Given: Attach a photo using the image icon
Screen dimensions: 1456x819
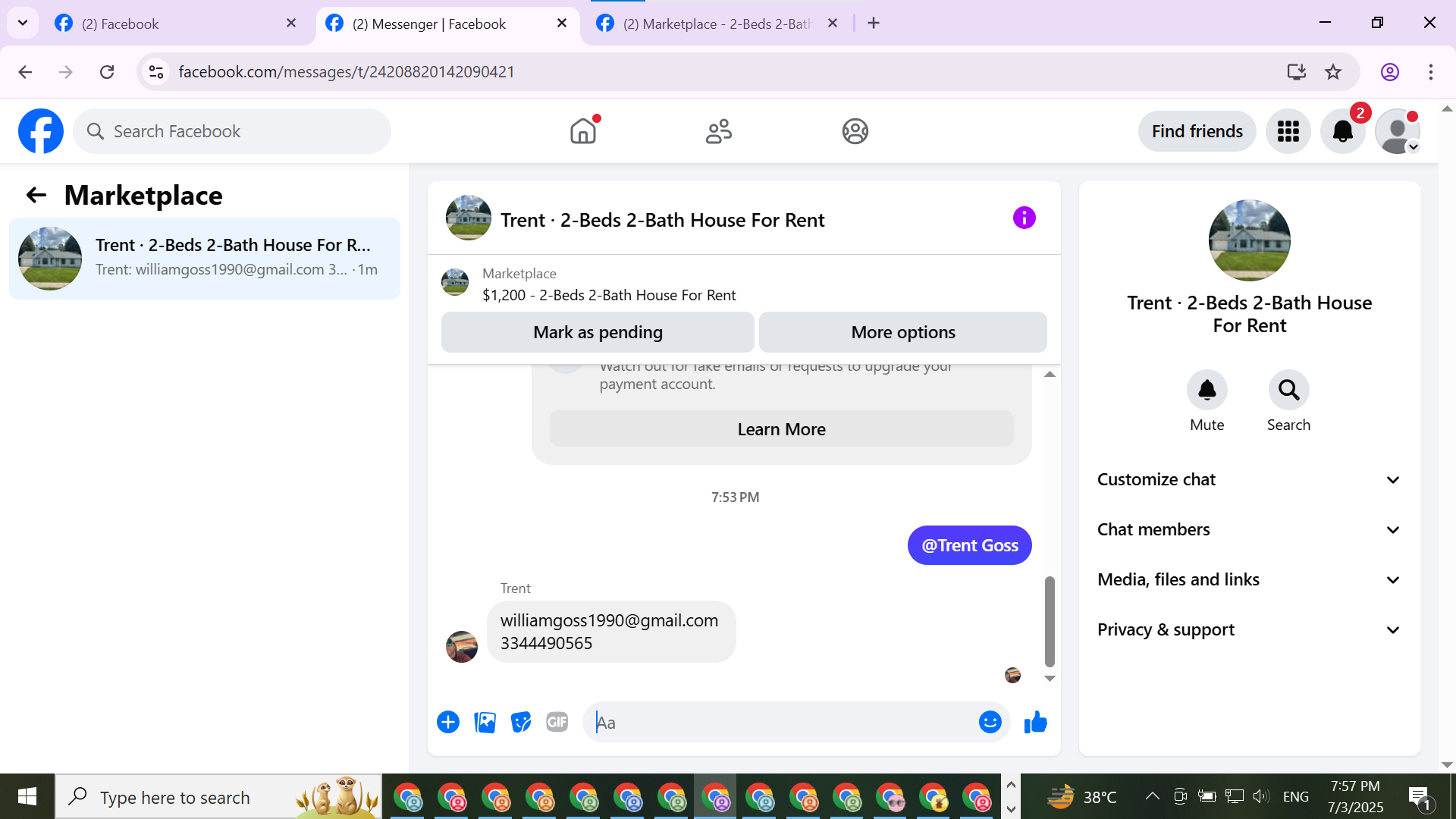Looking at the screenshot, I should click(x=485, y=722).
